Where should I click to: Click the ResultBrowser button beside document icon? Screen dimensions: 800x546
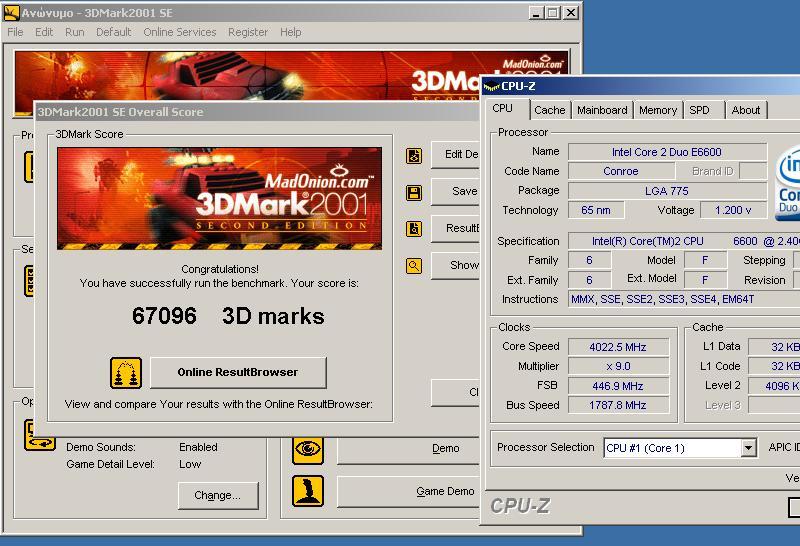(455, 229)
